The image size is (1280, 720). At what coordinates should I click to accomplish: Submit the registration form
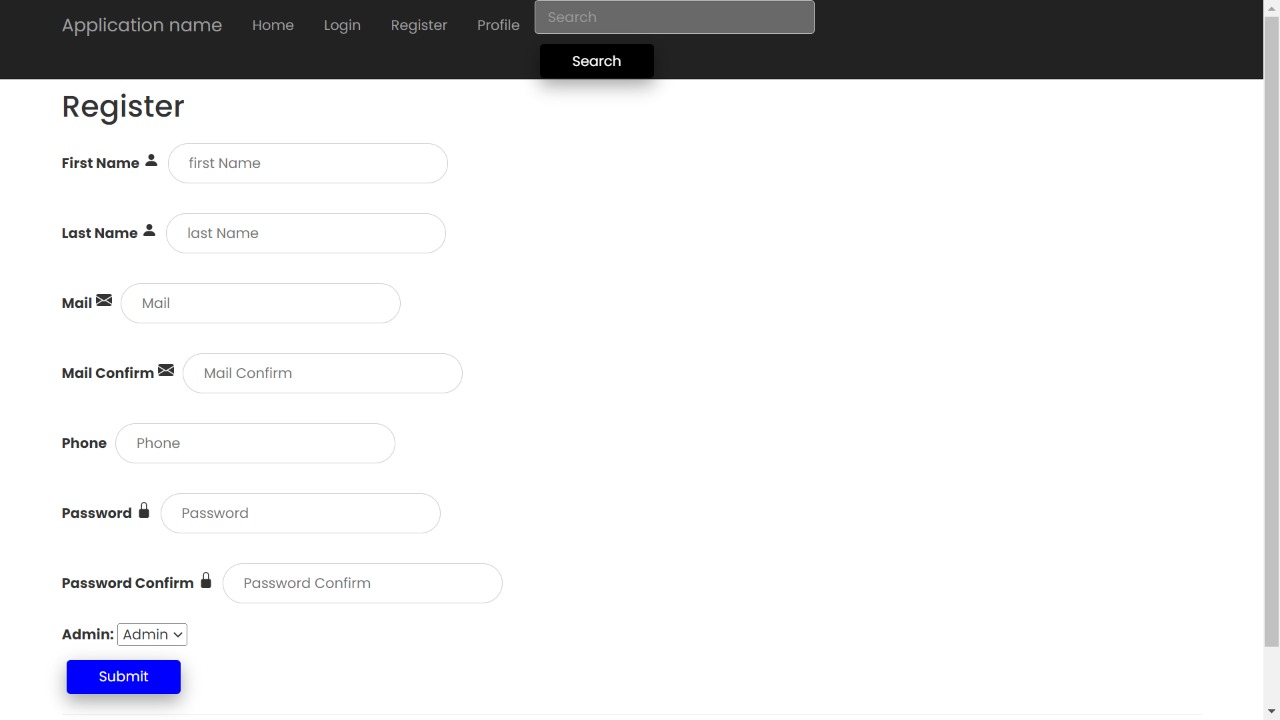click(124, 677)
